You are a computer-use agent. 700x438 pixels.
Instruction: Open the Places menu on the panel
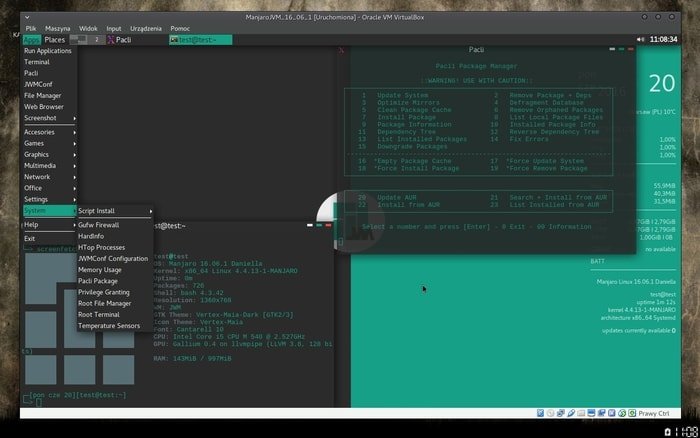pyautogui.click(x=55, y=40)
